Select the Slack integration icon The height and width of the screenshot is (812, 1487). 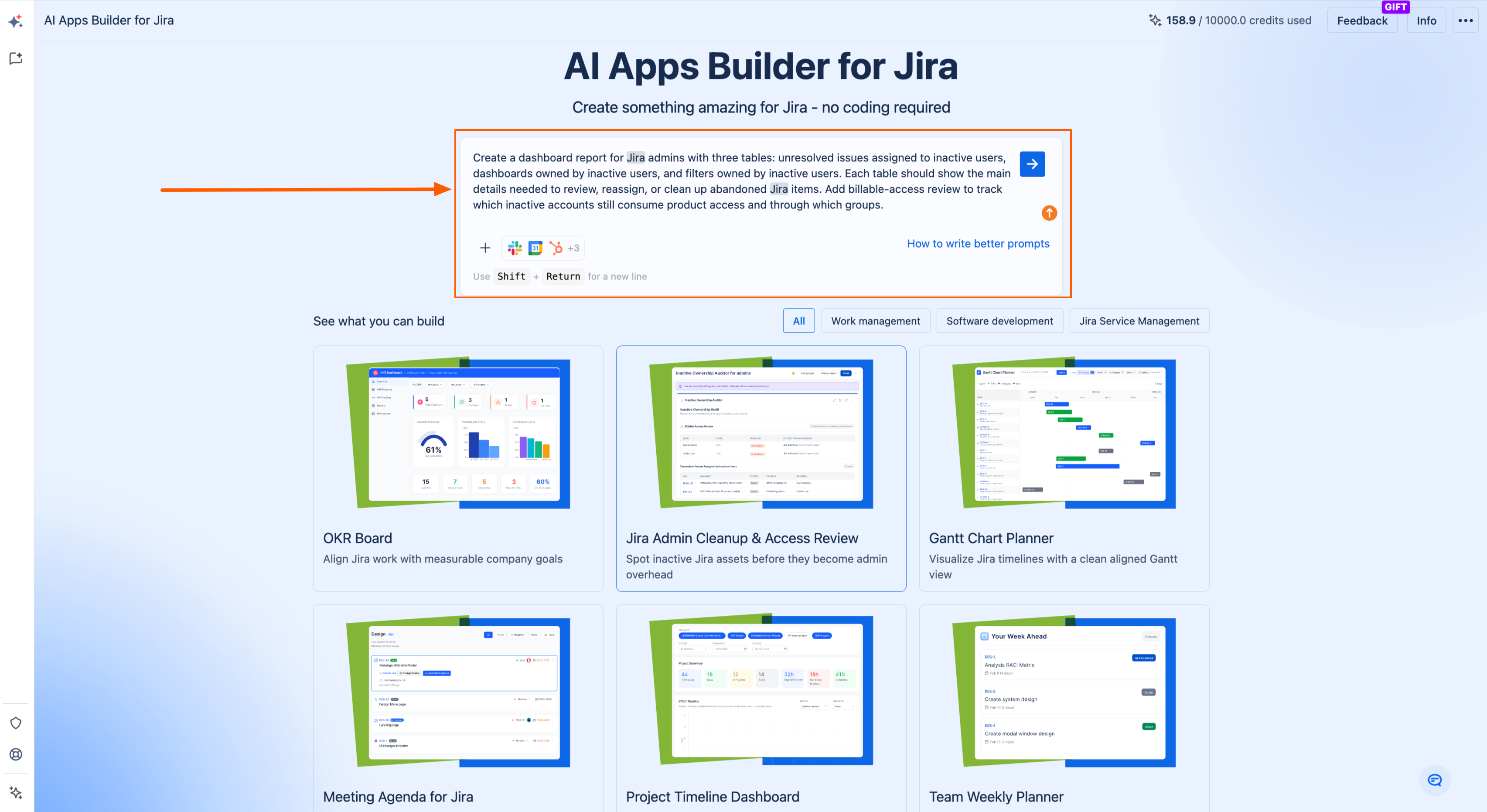pos(514,248)
